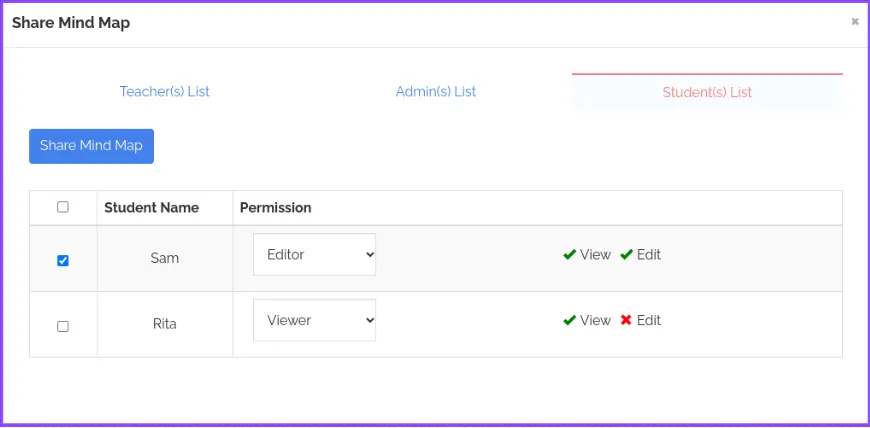Screen dimensions: 870x428
Task: Click the green View checkmark for Rita
Action: coord(569,320)
